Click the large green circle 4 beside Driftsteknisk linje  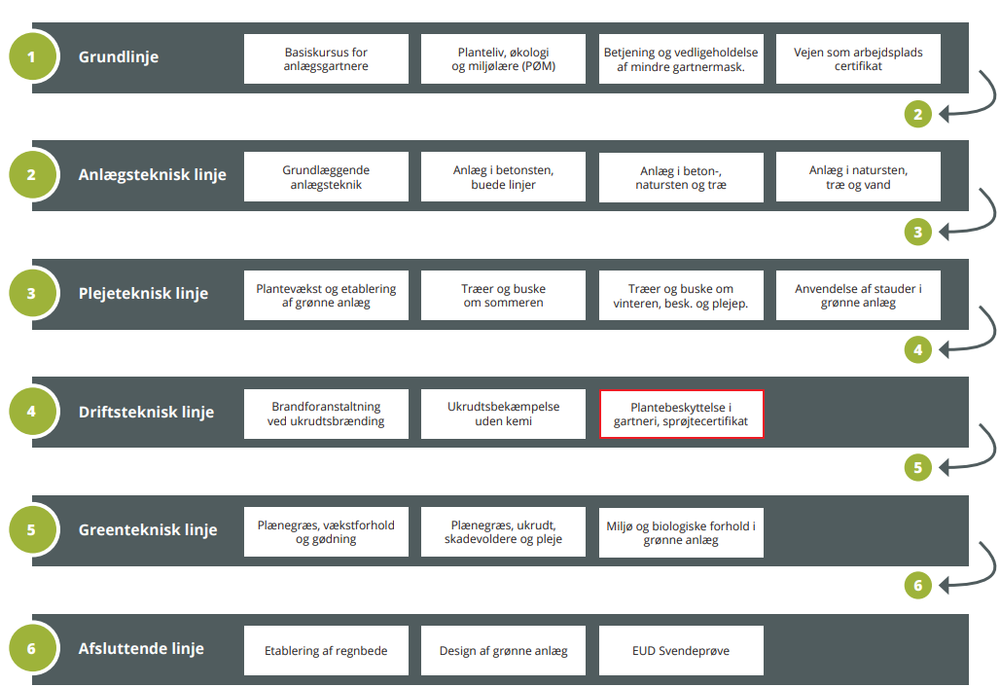click(x=32, y=412)
